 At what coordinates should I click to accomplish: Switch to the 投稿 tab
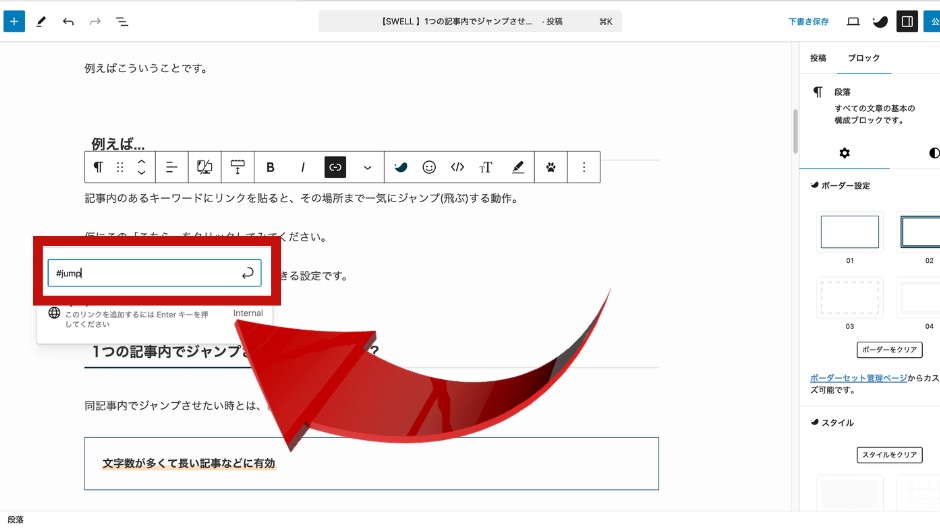(x=818, y=58)
